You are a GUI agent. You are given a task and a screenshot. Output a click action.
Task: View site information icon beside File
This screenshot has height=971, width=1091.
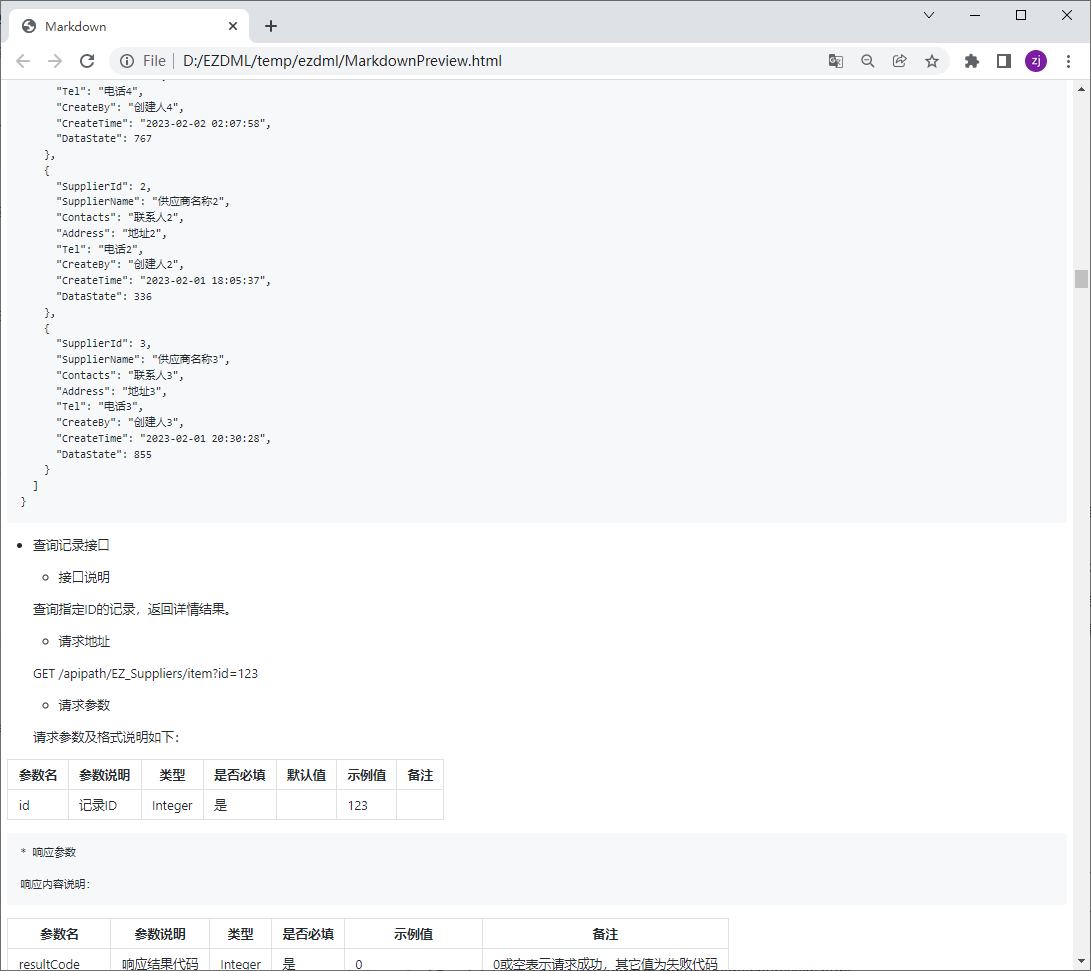click(127, 61)
